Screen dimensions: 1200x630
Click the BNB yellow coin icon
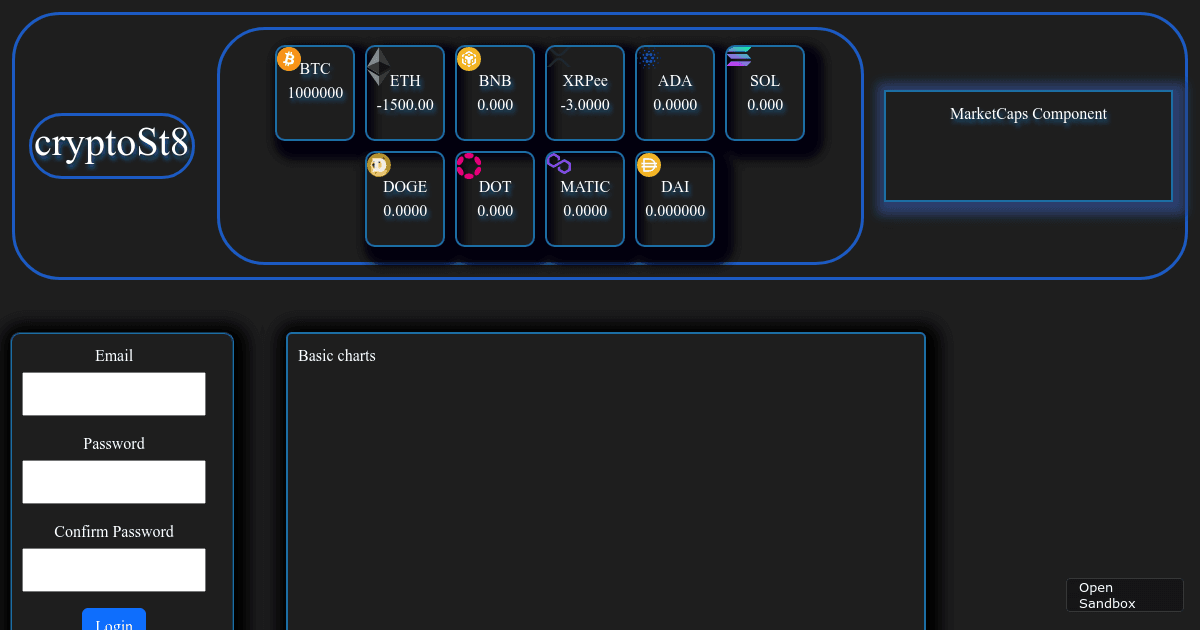pos(469,59)
